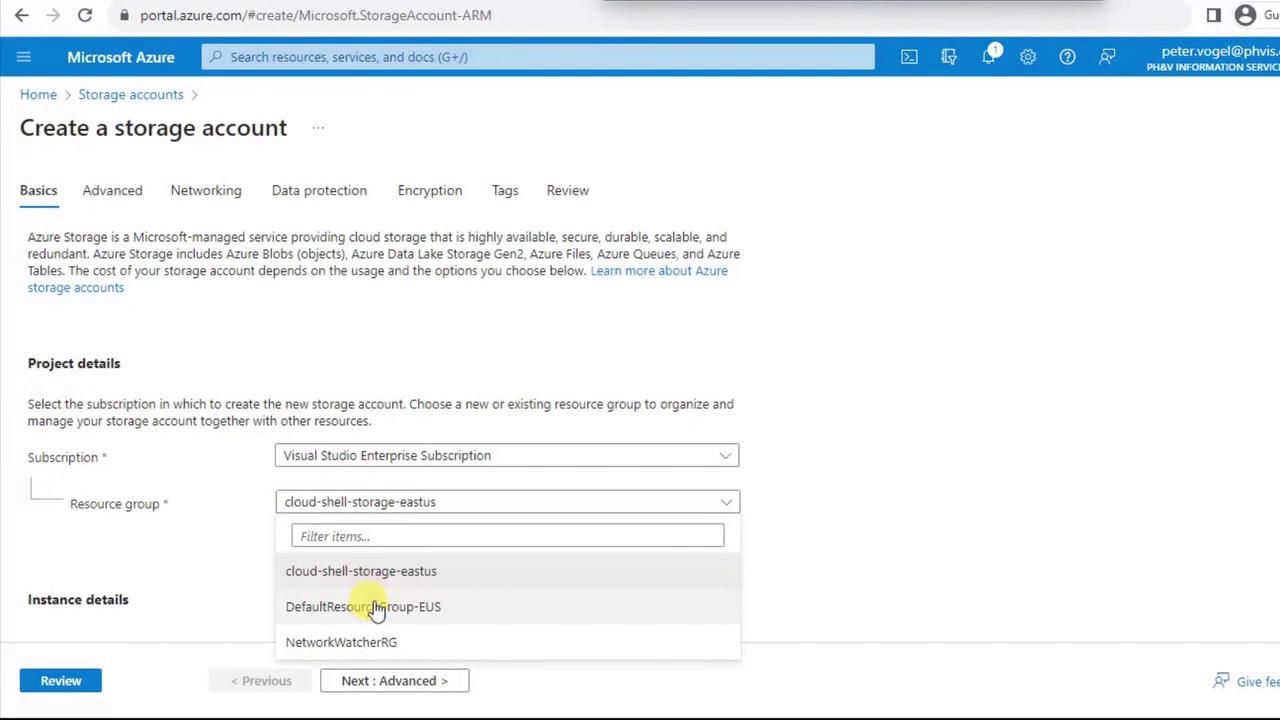Click the Previous button

261,681
